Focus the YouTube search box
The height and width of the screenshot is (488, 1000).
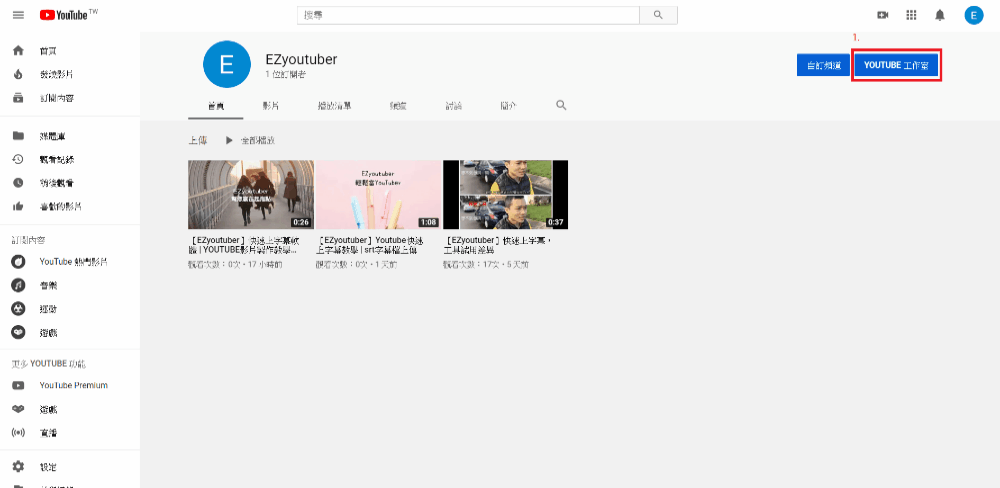469,15
